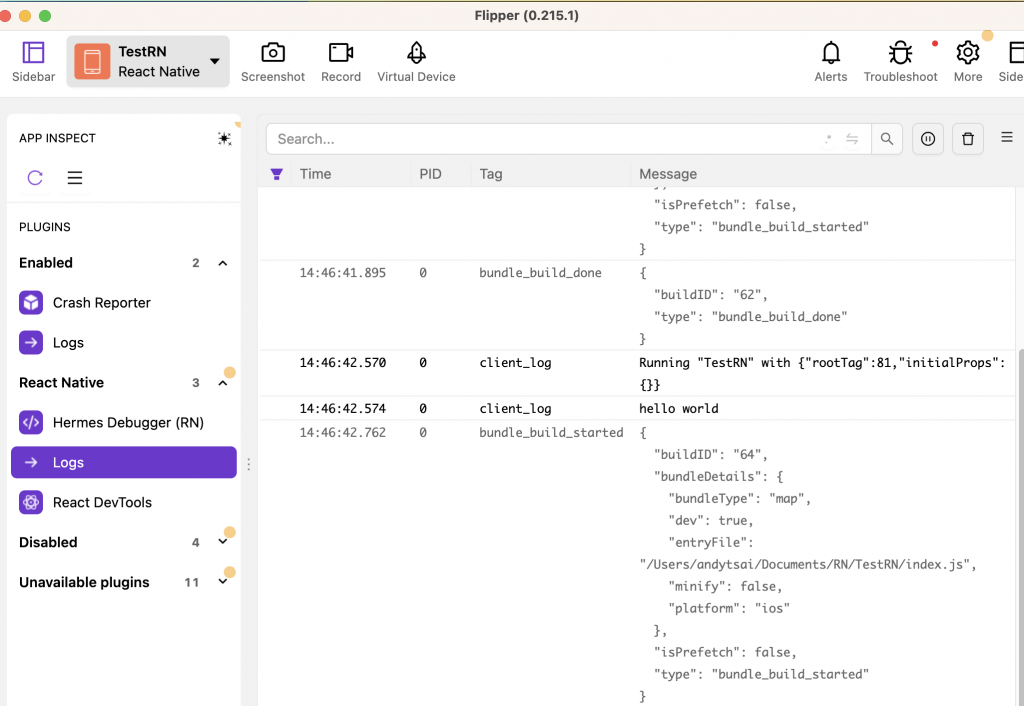
Task: Open the More settings gear
Action: [968, 61]
